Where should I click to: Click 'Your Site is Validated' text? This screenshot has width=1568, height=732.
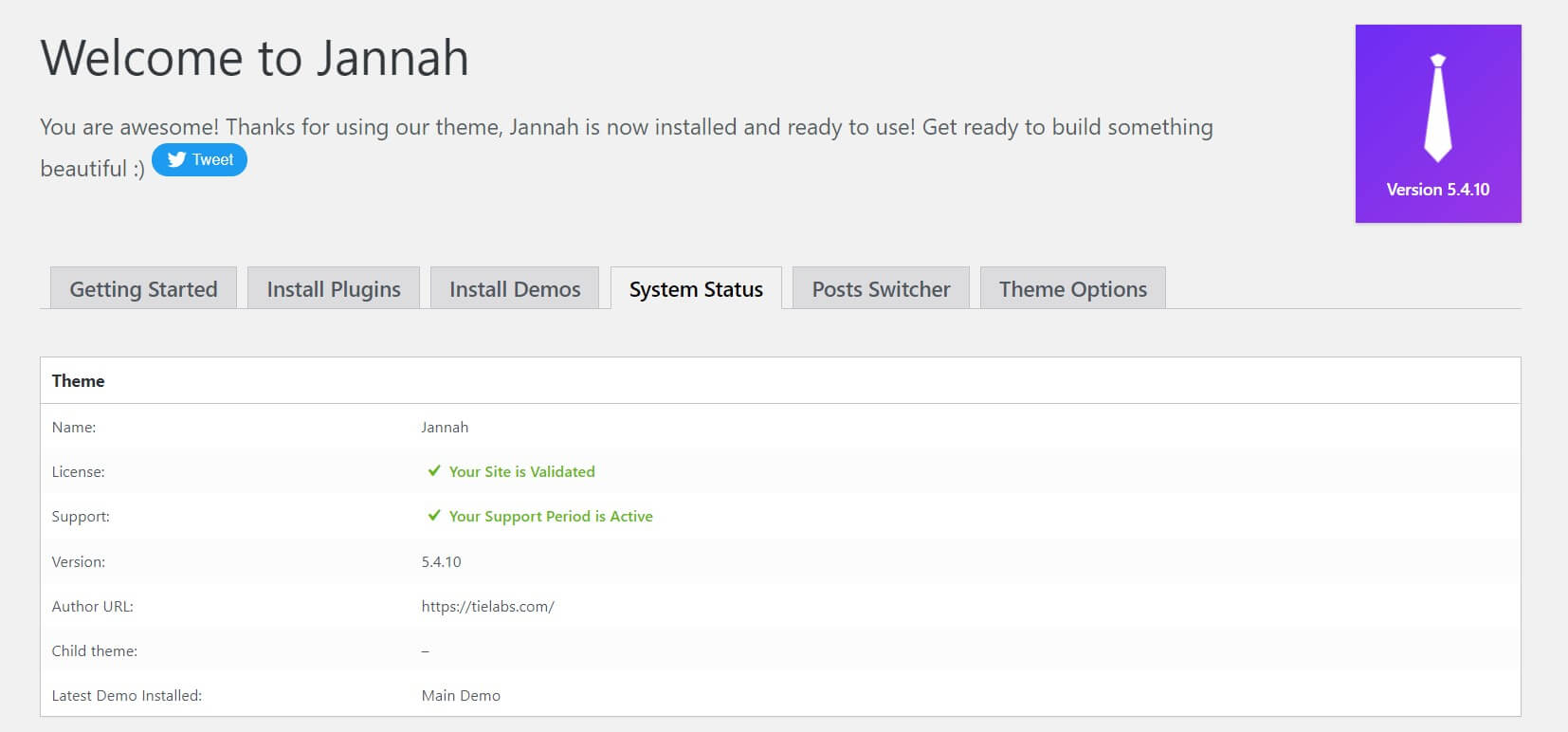pos(522,471)
